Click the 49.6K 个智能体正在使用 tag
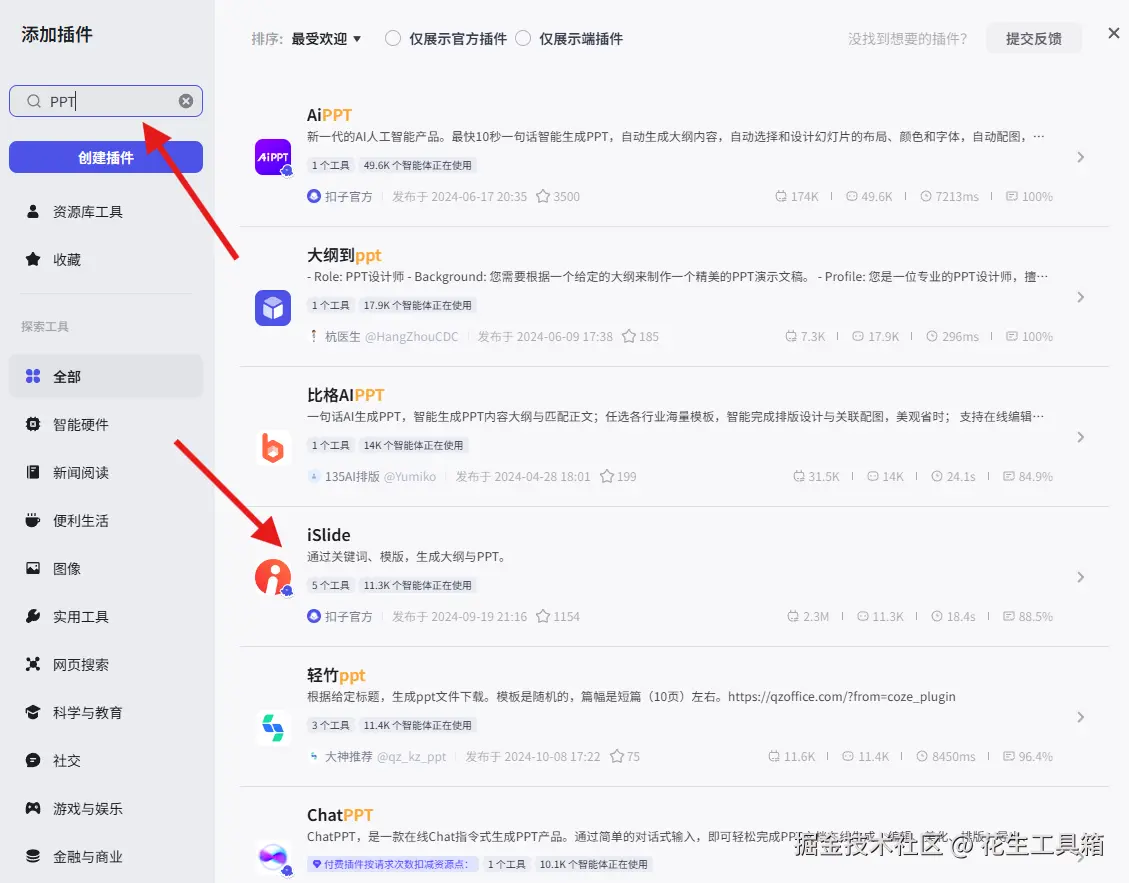This screenshot has width=1129, height=883. point(418,165)
